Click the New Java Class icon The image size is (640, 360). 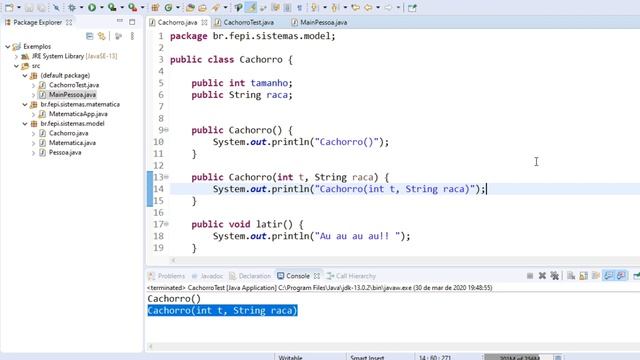[x=168, y=7]
